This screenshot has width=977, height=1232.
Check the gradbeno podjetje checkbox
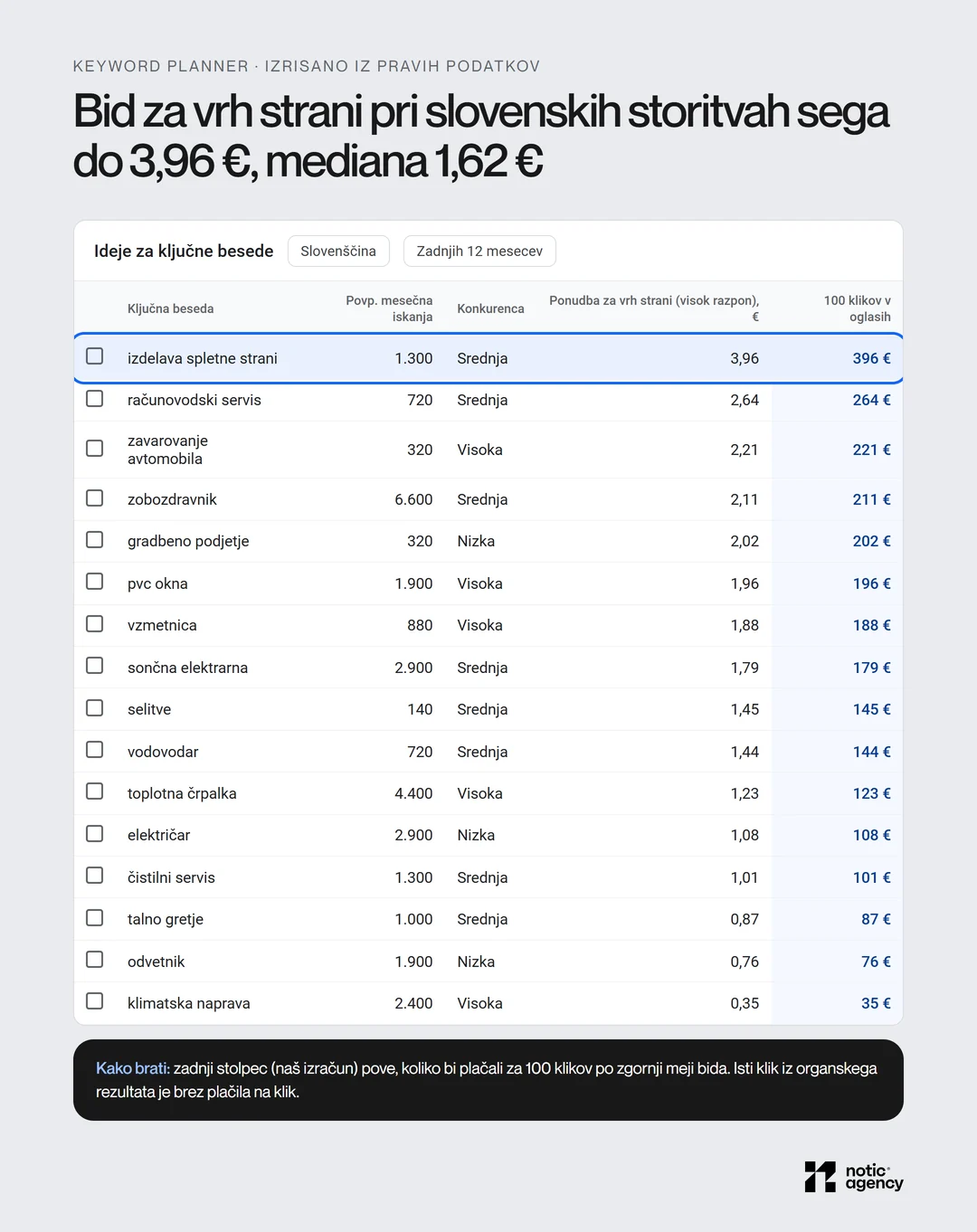(x=94, y=540)
